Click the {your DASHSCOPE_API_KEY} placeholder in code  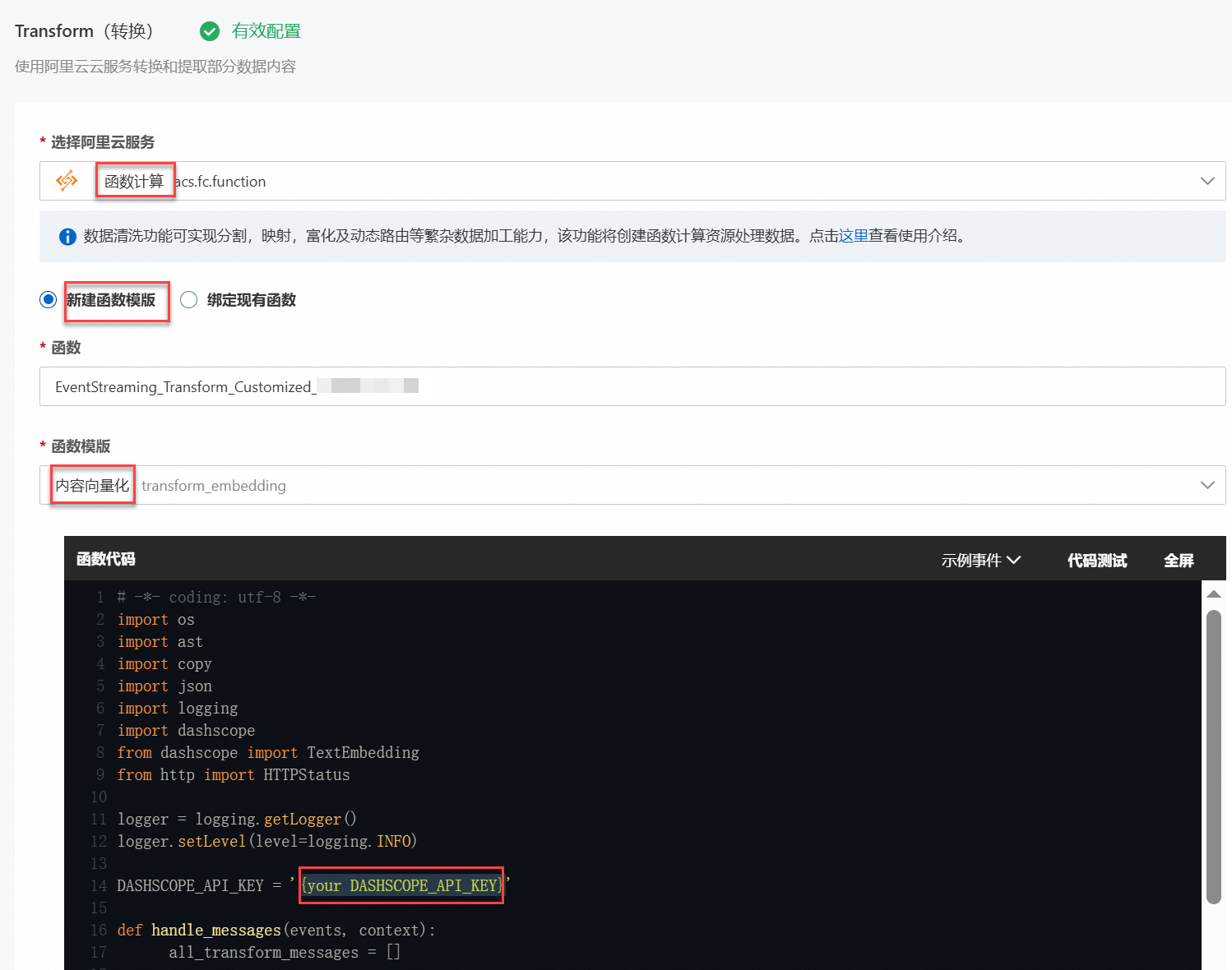401,885
